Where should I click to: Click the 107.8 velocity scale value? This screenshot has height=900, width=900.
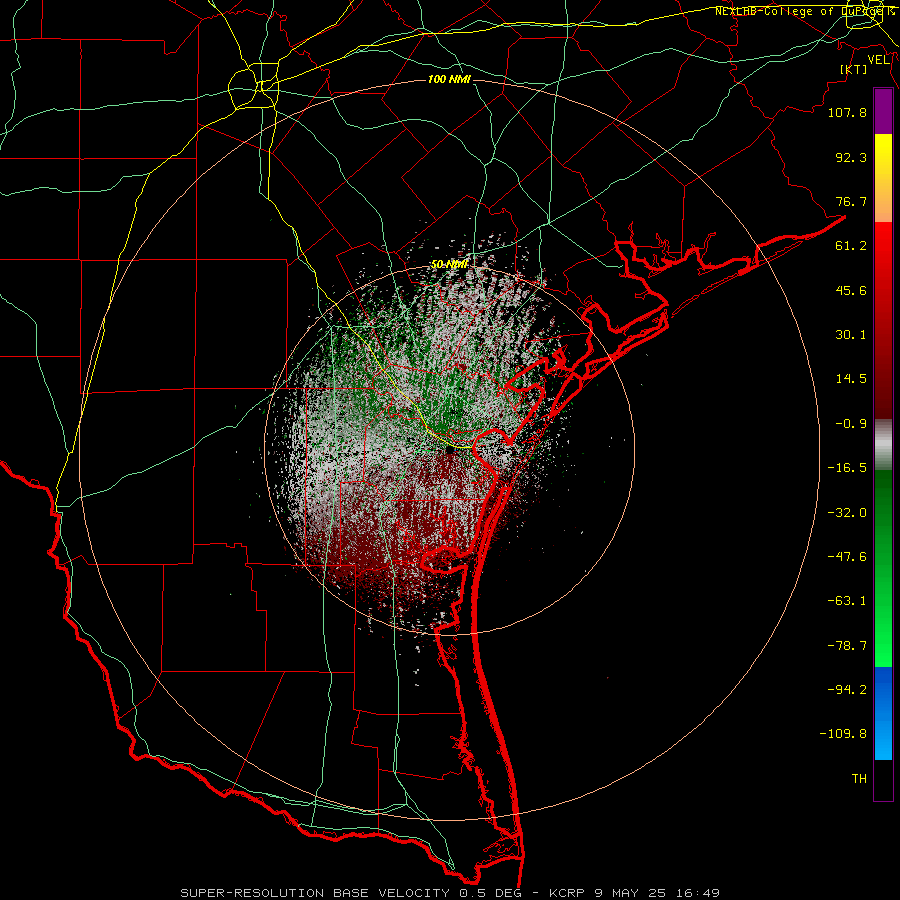point(847,112)
